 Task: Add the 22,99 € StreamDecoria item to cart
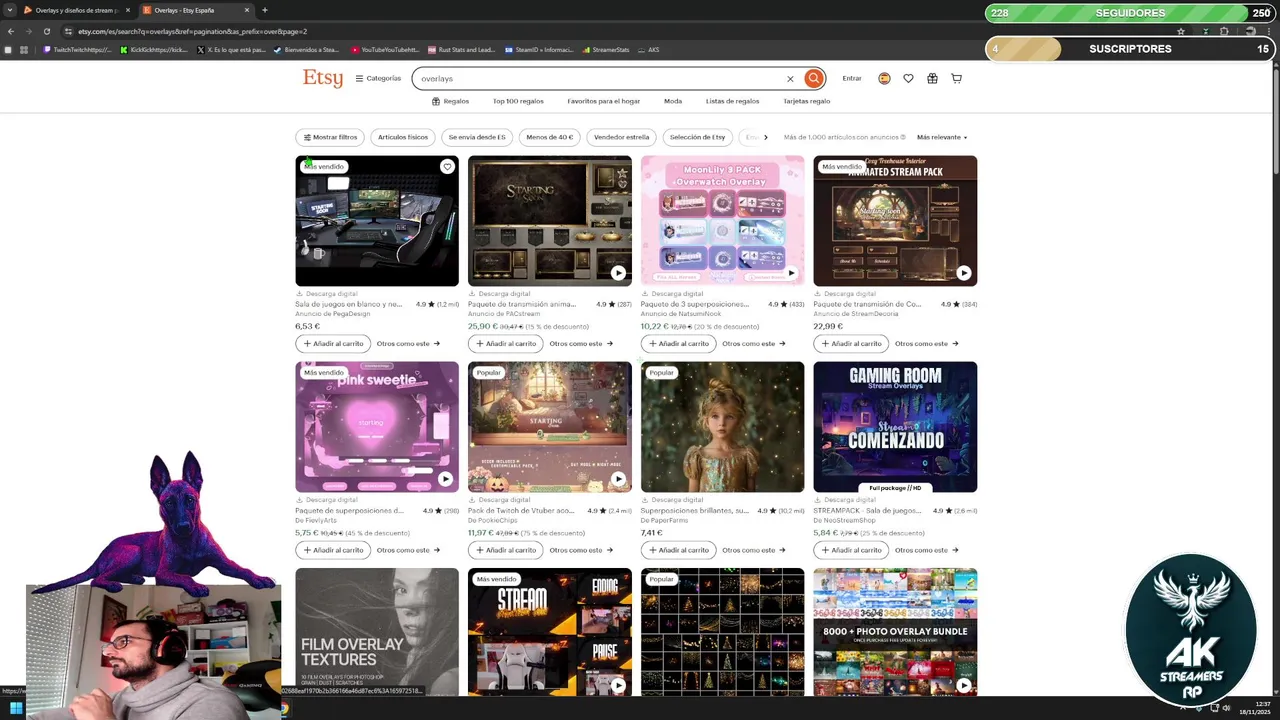coord(851,344)
